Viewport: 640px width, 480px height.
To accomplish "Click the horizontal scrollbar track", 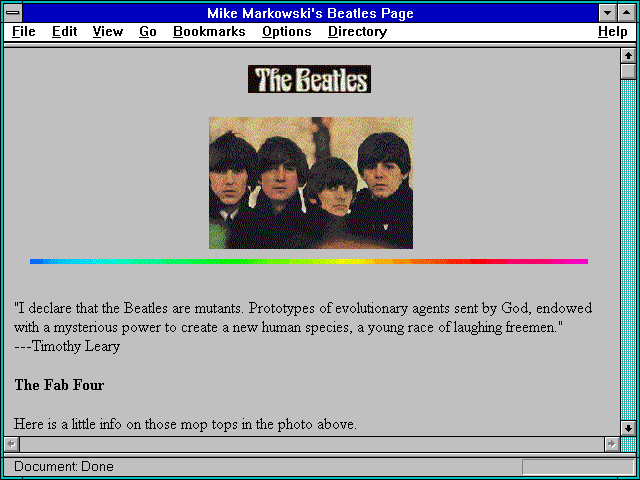I will (x=312, y=444).
